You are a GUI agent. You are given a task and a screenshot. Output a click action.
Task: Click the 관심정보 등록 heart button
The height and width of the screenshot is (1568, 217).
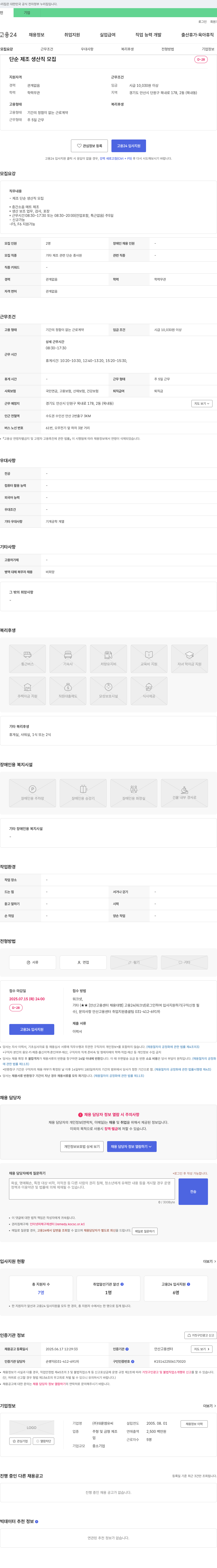(89, 146)
